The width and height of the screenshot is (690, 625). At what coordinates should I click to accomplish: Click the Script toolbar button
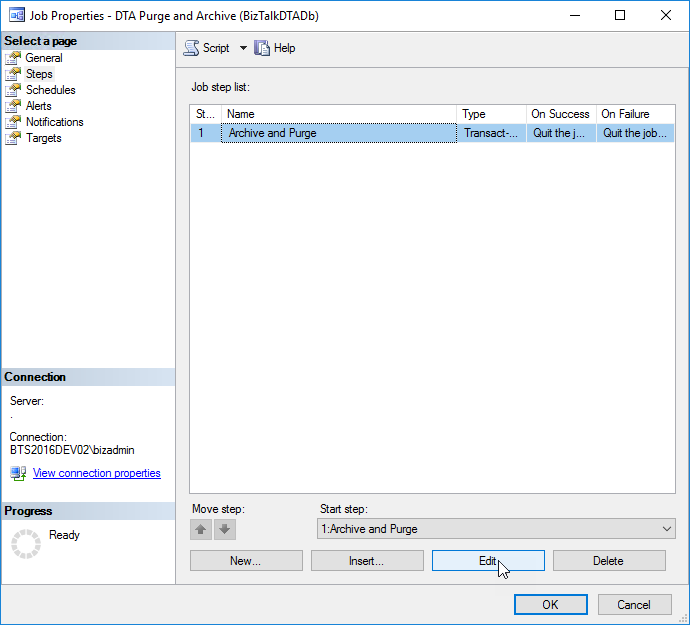click(x=207, y=48)
